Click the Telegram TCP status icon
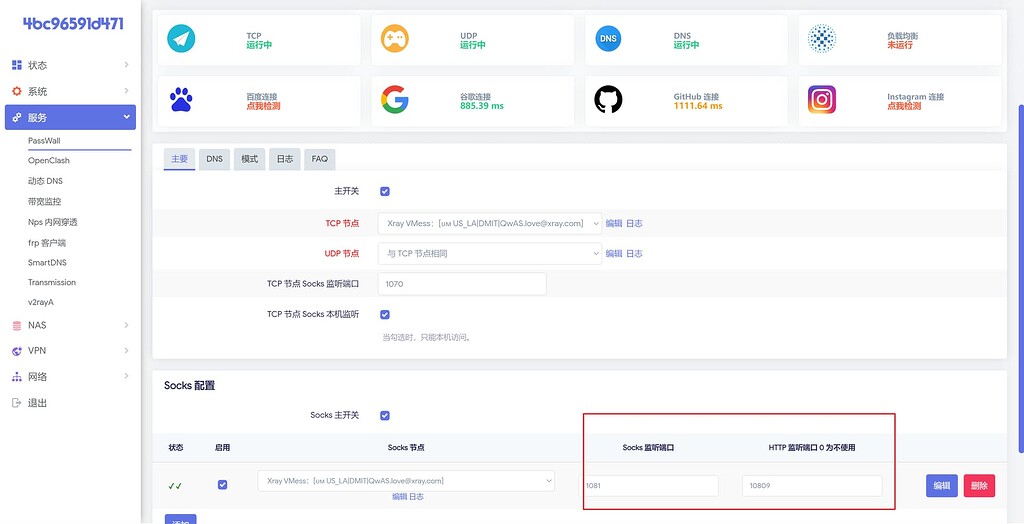Viewport: 1024px width, 524px height. pos(181,39)
